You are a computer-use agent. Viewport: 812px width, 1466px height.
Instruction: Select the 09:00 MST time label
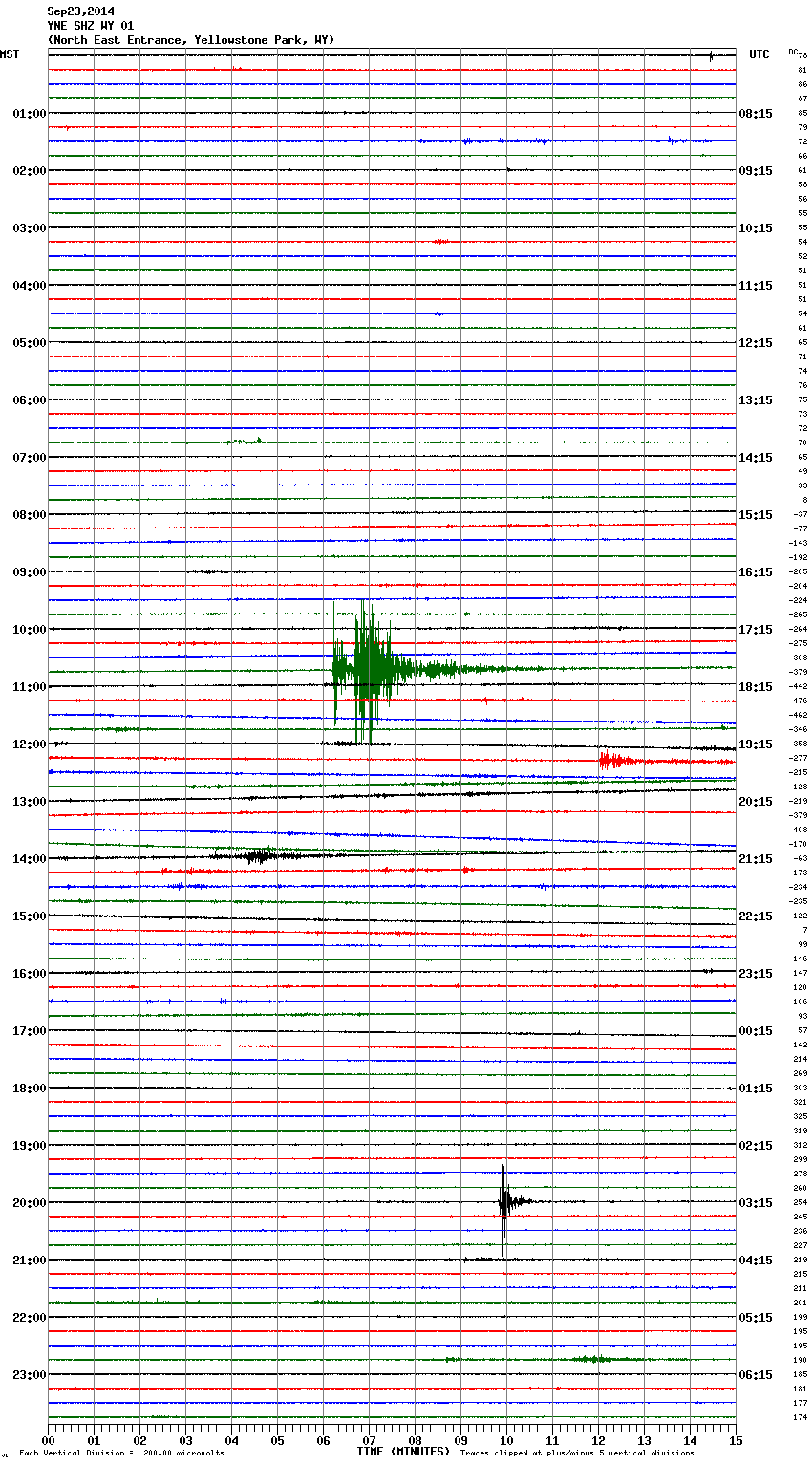(30, 572)
